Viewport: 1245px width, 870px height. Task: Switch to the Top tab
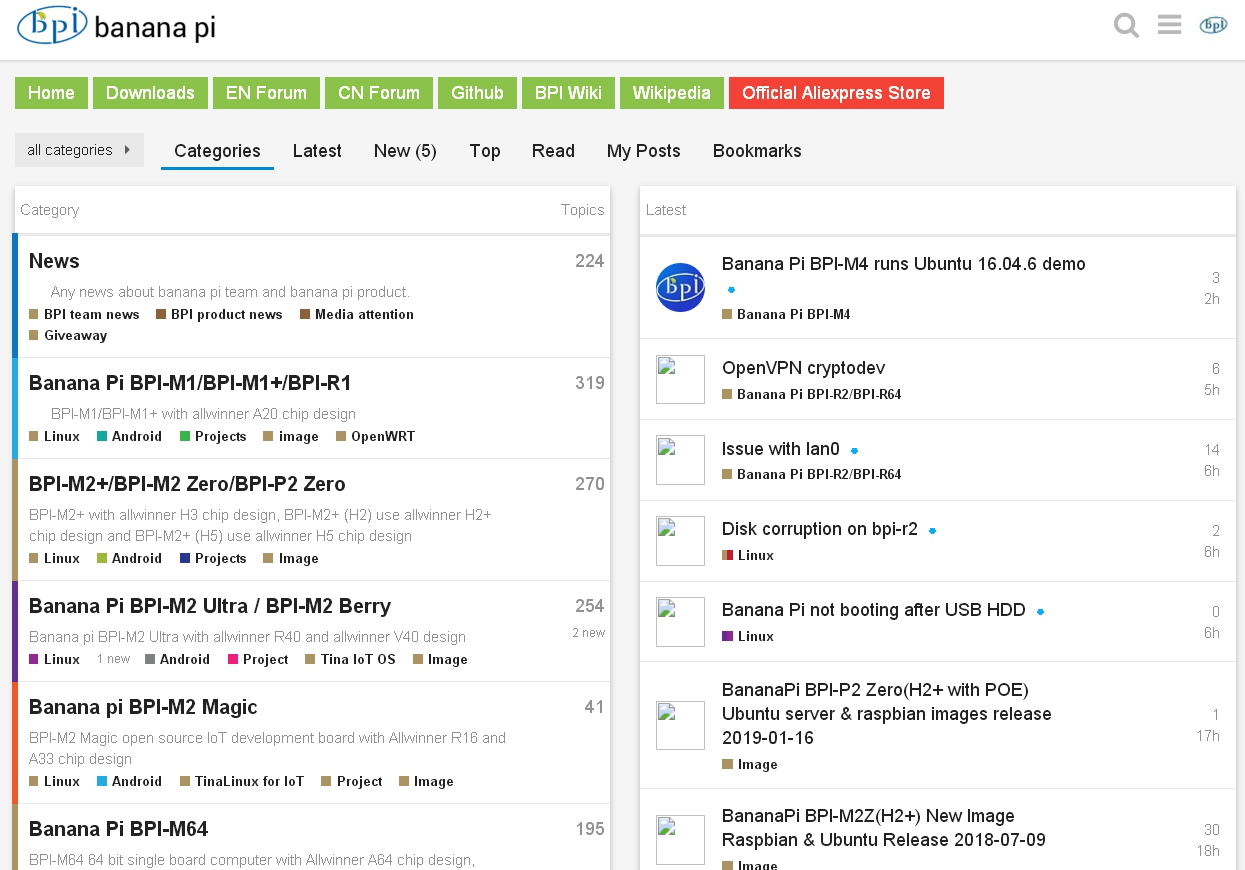click(x=485, y=151)
